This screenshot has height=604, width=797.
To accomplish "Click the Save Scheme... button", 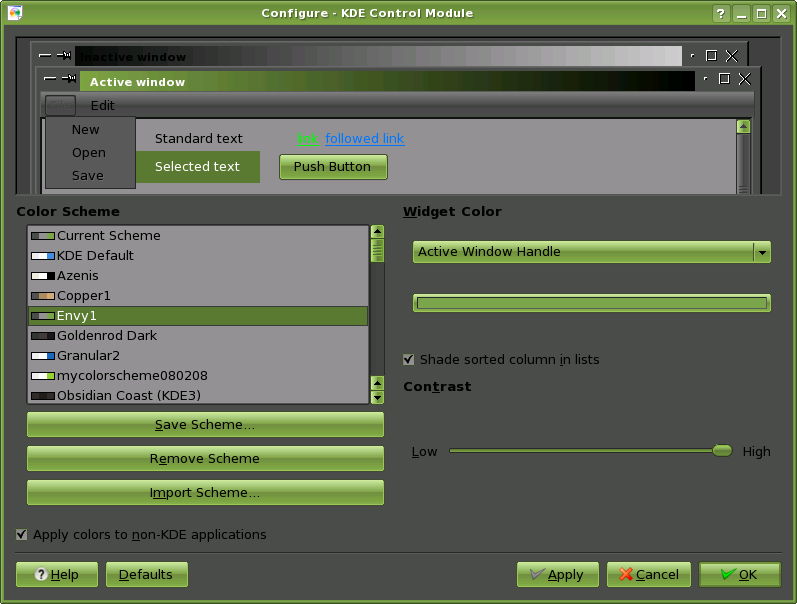I will [x=205, y=425].
